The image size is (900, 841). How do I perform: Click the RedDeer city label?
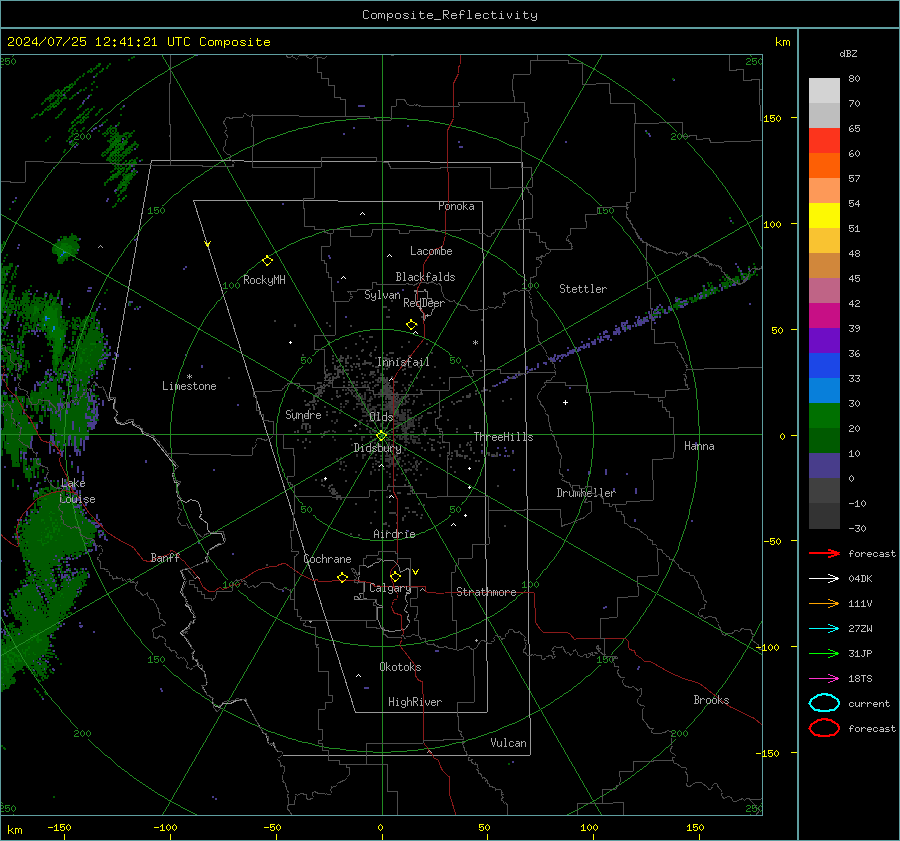click(424, 303)
